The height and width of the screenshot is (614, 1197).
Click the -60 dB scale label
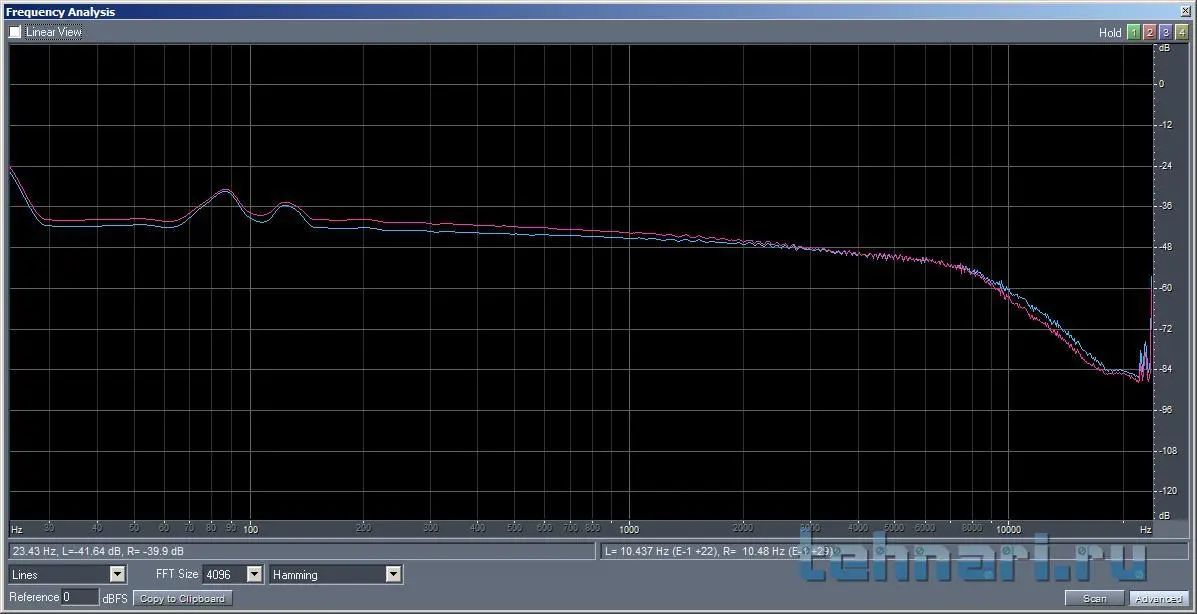coord(1166,288)
